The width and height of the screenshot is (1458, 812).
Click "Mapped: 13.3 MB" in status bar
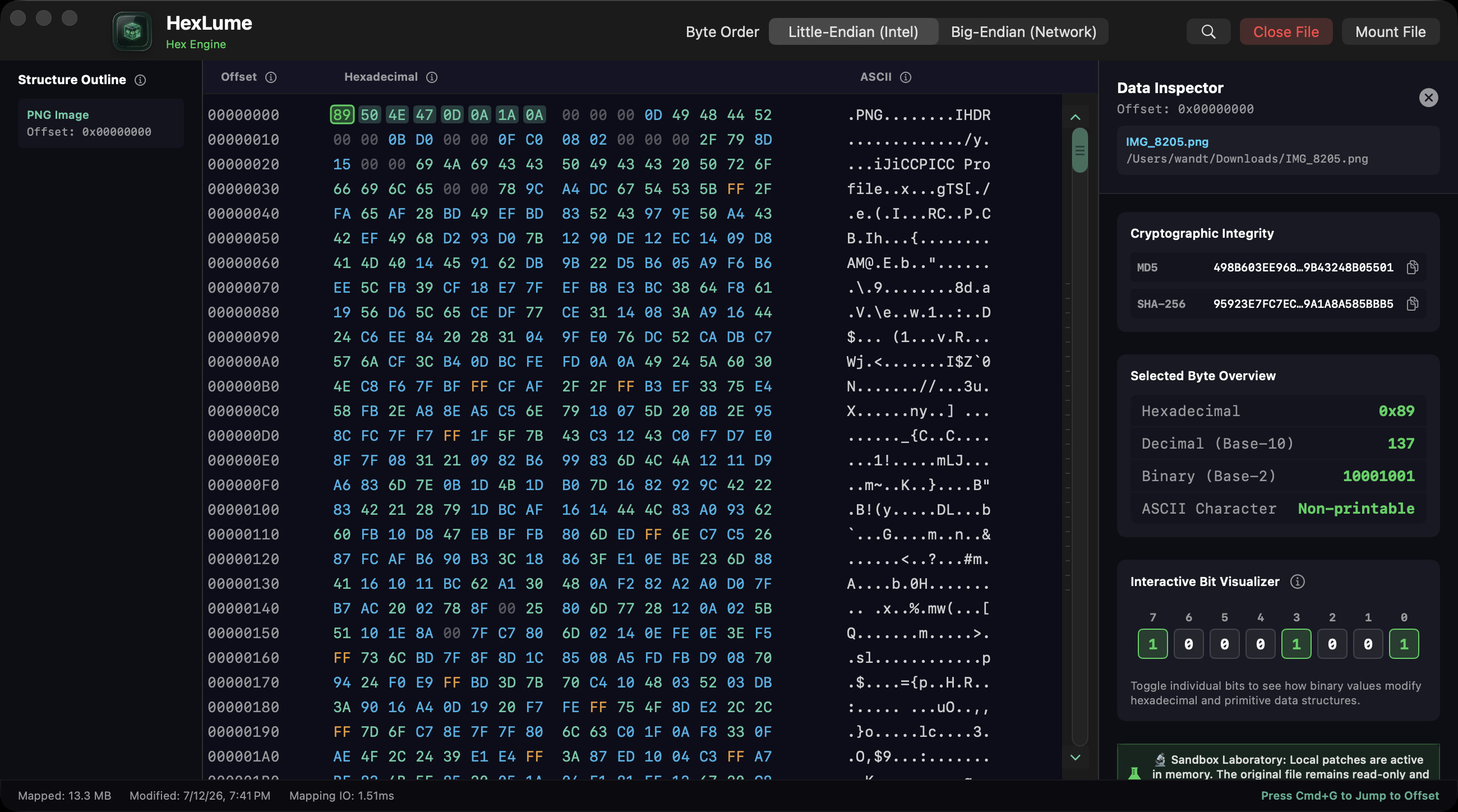click(x=64, y=796)
